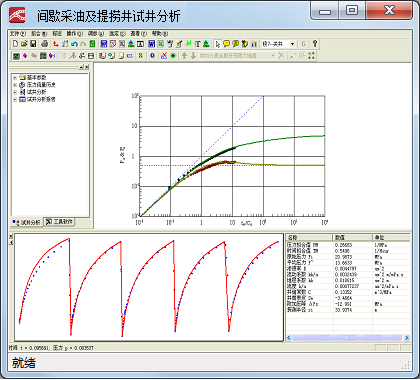Click the blue S toolbar icon
This screenshot has width=420, height=380.
141,56
